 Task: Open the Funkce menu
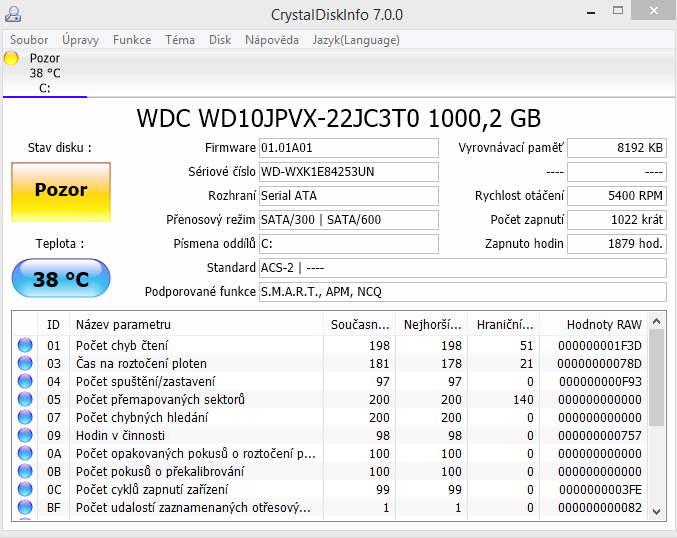[x=132, y=40]
